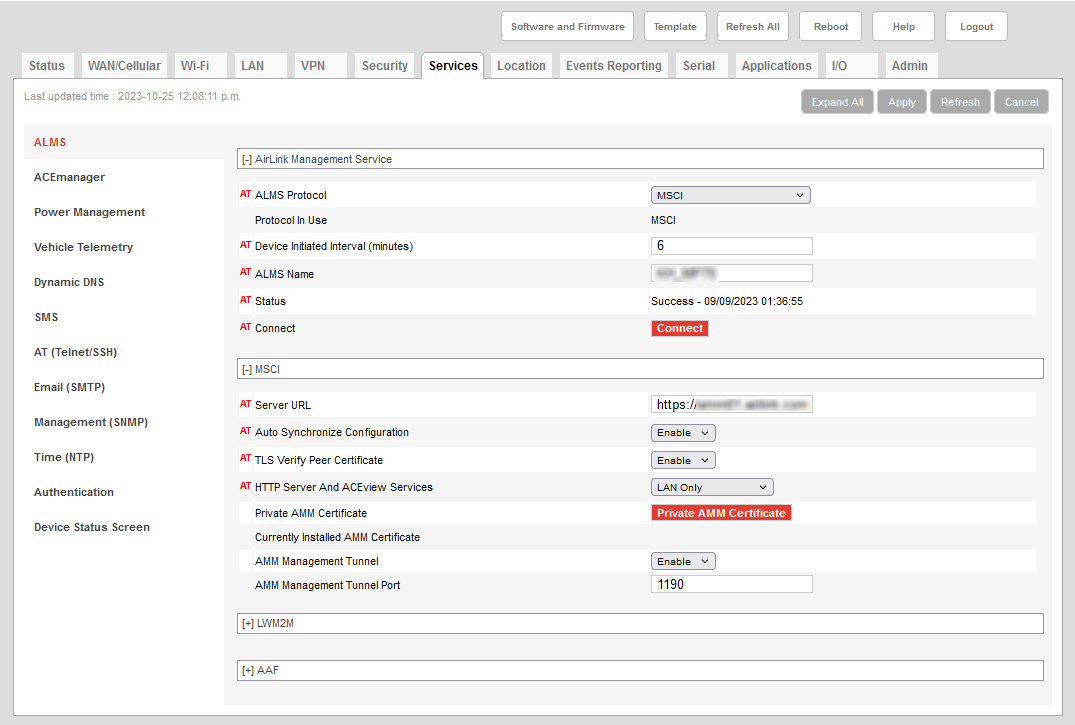The image size is (1075, 725).
Task: Open the ALMS Protocol dropdown
Action: 730,195
